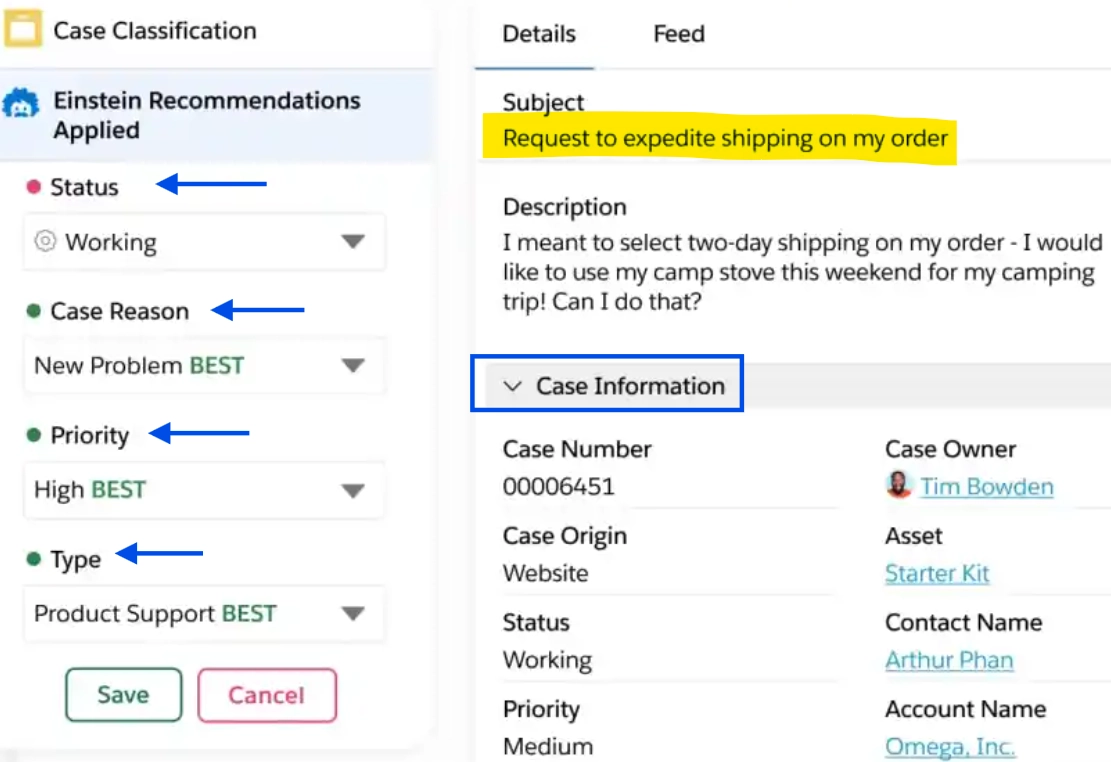Click the Einstein Recommendations icon
Screen dimensions: 1111x762
[21, 105]
